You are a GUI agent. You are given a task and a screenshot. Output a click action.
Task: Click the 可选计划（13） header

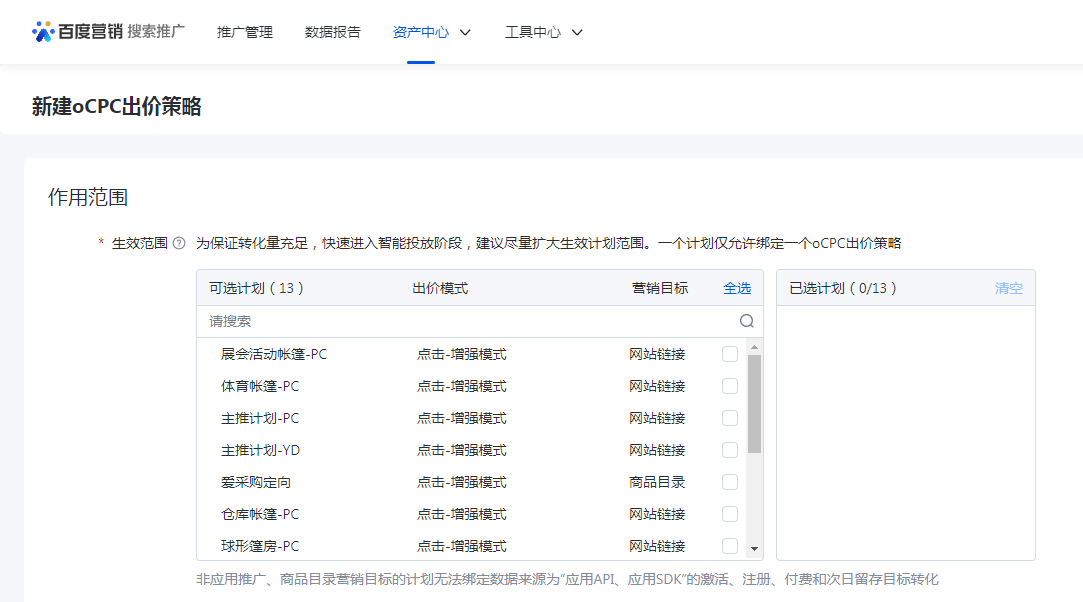[256, 288]
